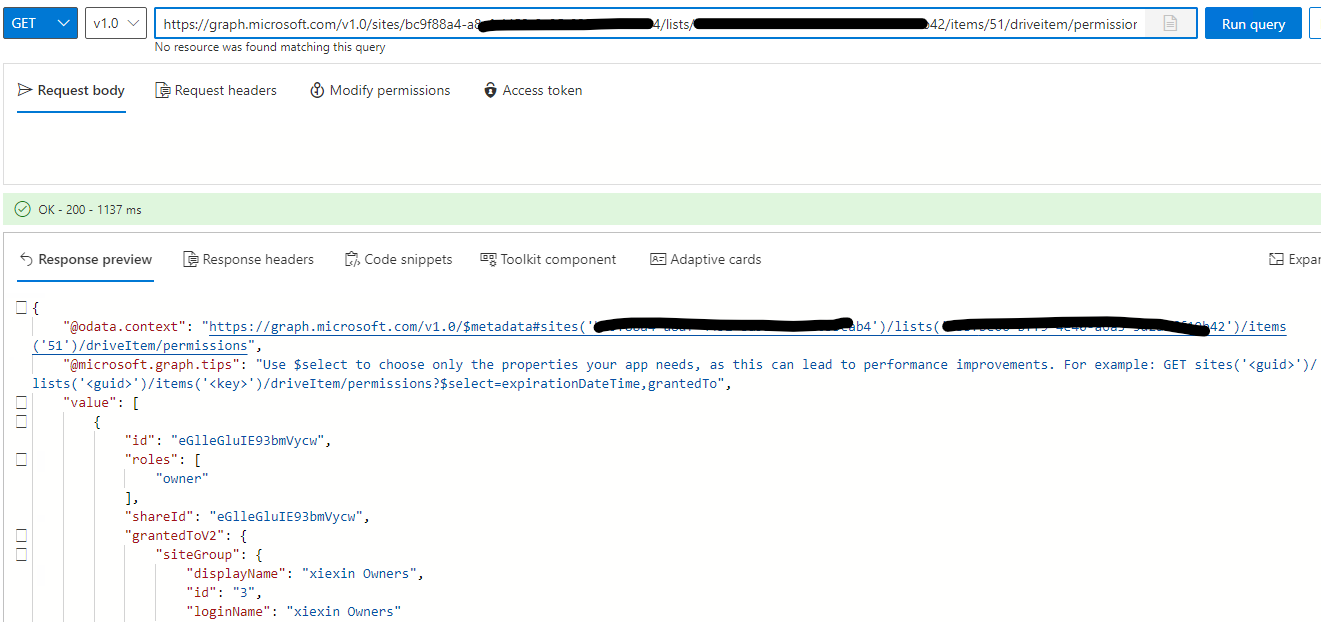
Task: Click the Access token key icon
Action: [490, 90]
